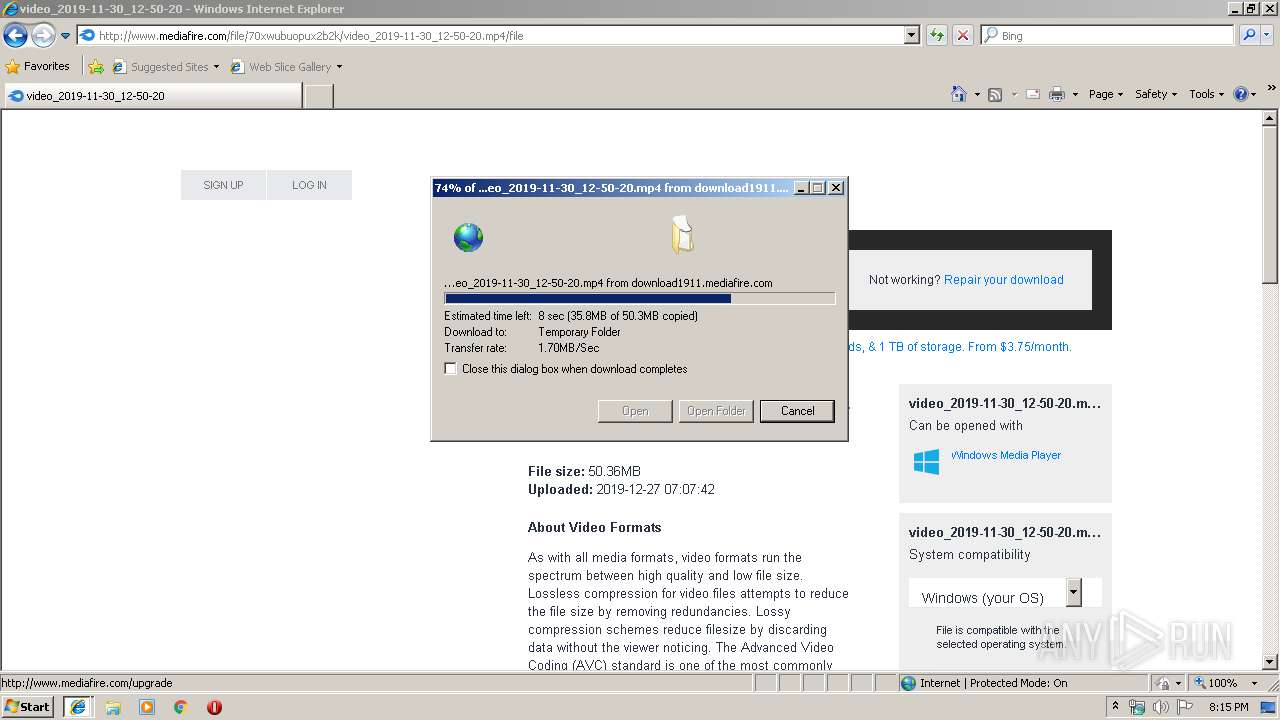This screenshot has width=1280, height=720.
Task: Click the address bar URL field
Action: tap(490, 35)
